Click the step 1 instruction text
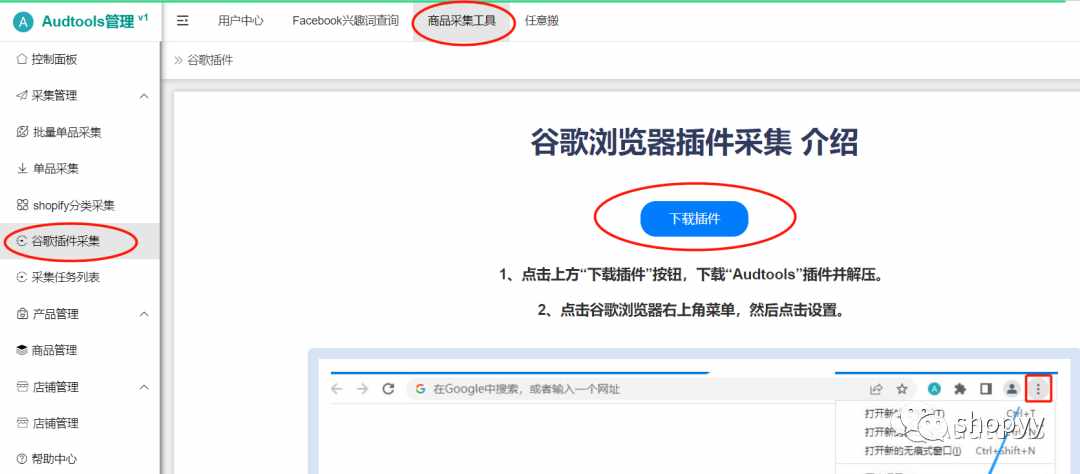 coord(691,275)
